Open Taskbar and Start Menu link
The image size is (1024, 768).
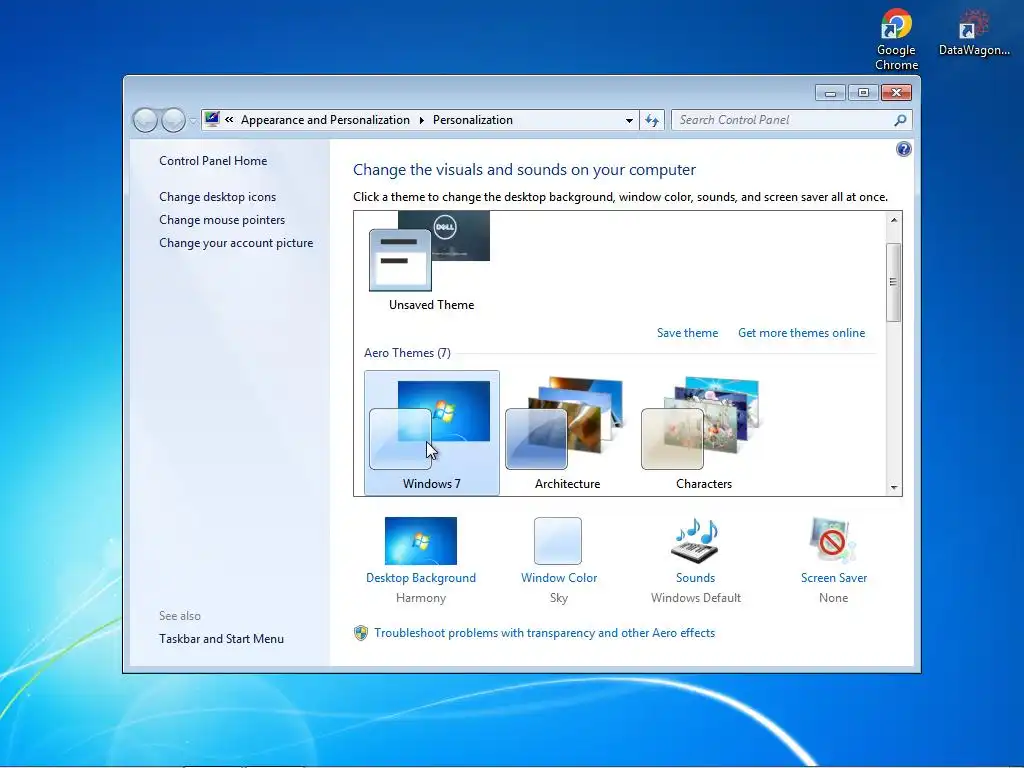point(221,639)
